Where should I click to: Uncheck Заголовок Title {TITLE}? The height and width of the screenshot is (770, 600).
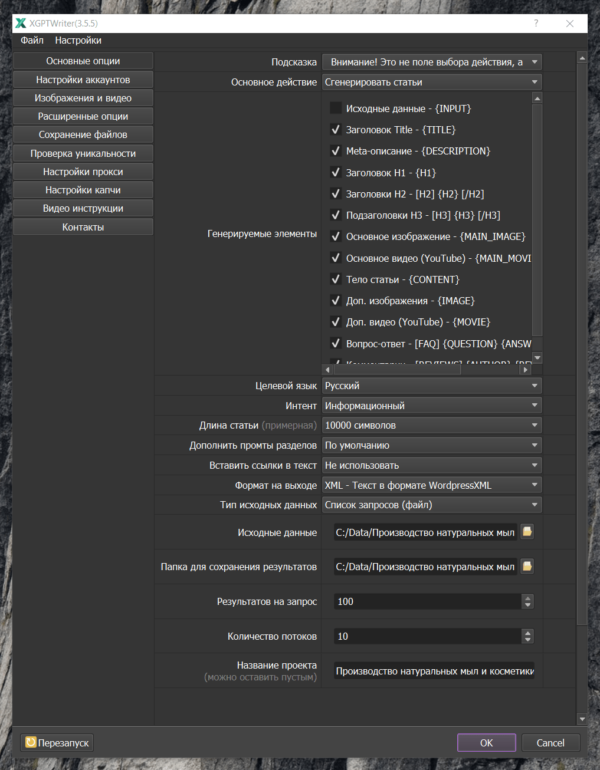(336, 130)
